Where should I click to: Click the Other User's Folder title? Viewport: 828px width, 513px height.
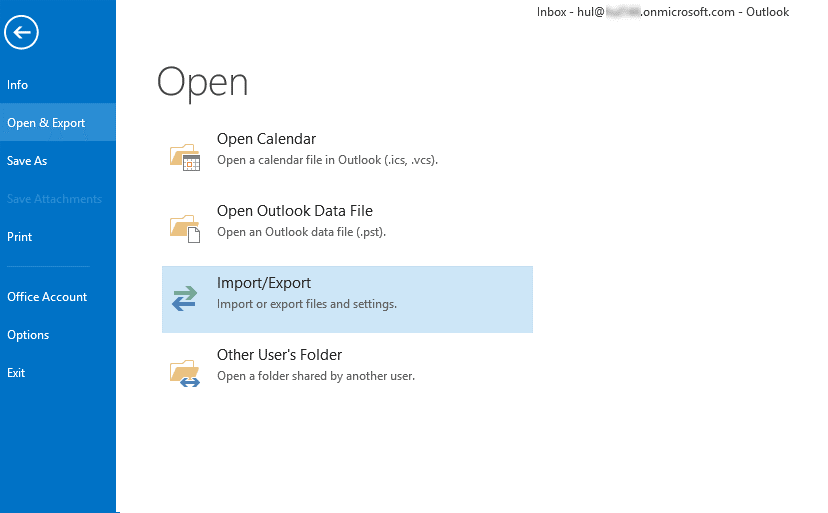pyautogui.click(x=279, y=355)
